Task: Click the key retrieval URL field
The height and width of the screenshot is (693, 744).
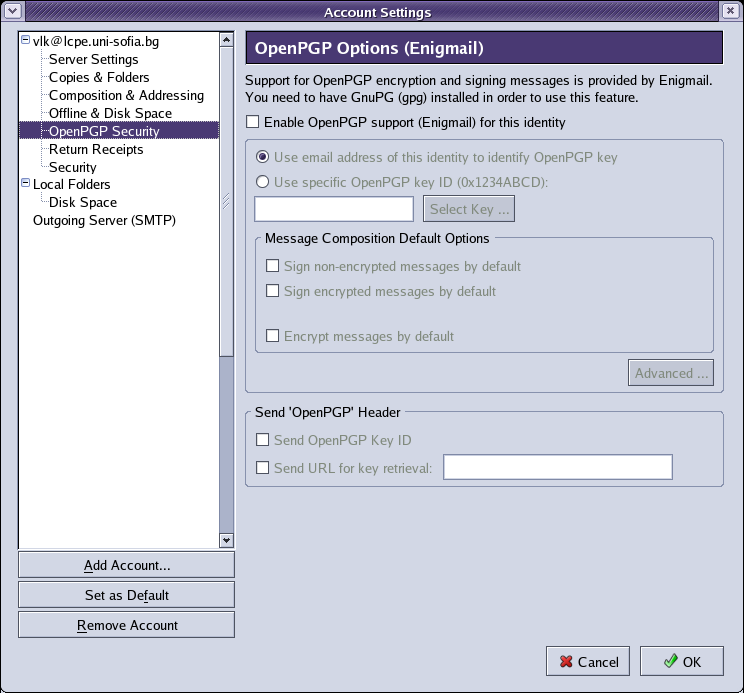Action: pyautogui.click(x=558, y=467)
